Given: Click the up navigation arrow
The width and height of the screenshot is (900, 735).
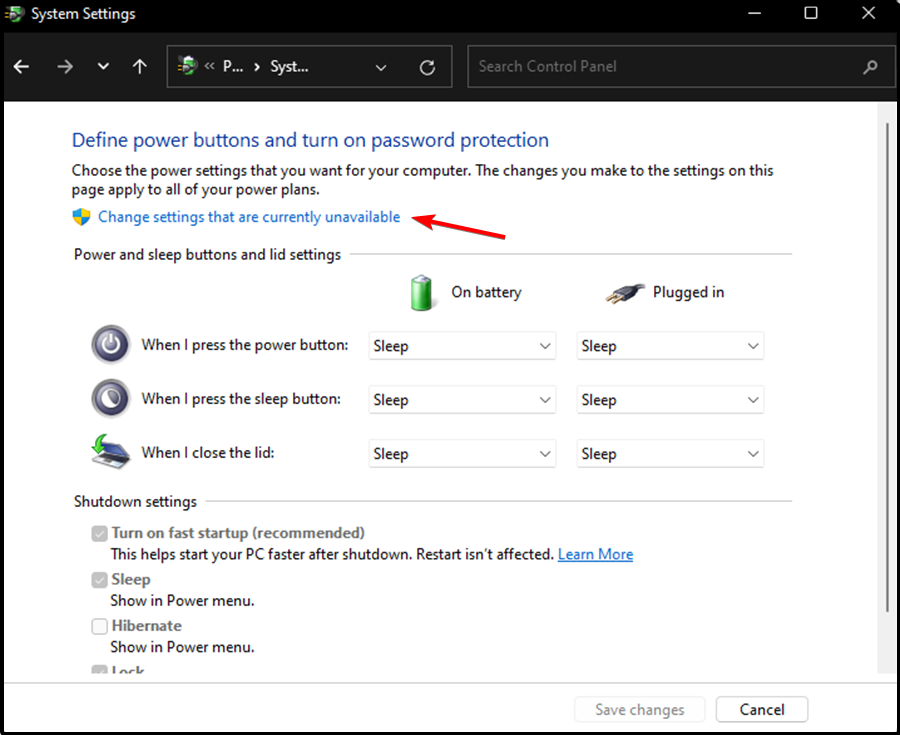Looking at the screenshot, I should click(x=139, y=66).
